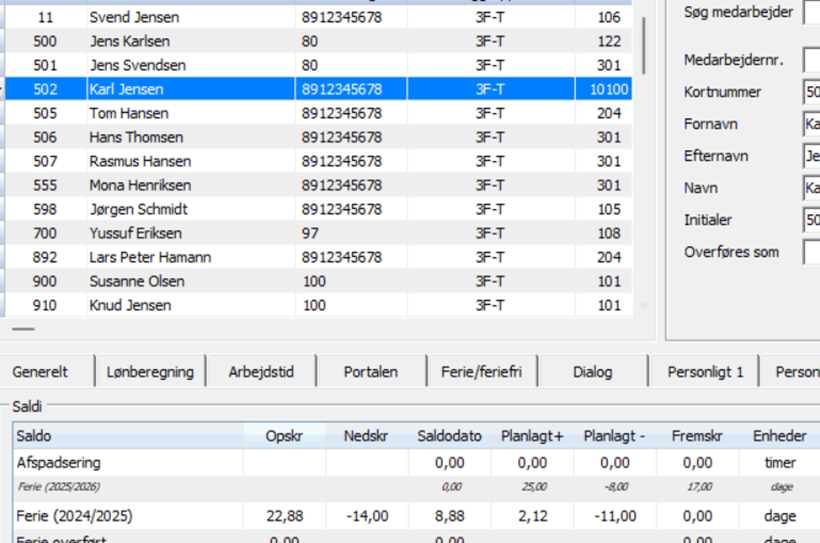Open the Arbejdstid tab

click(x=261, y=372)
